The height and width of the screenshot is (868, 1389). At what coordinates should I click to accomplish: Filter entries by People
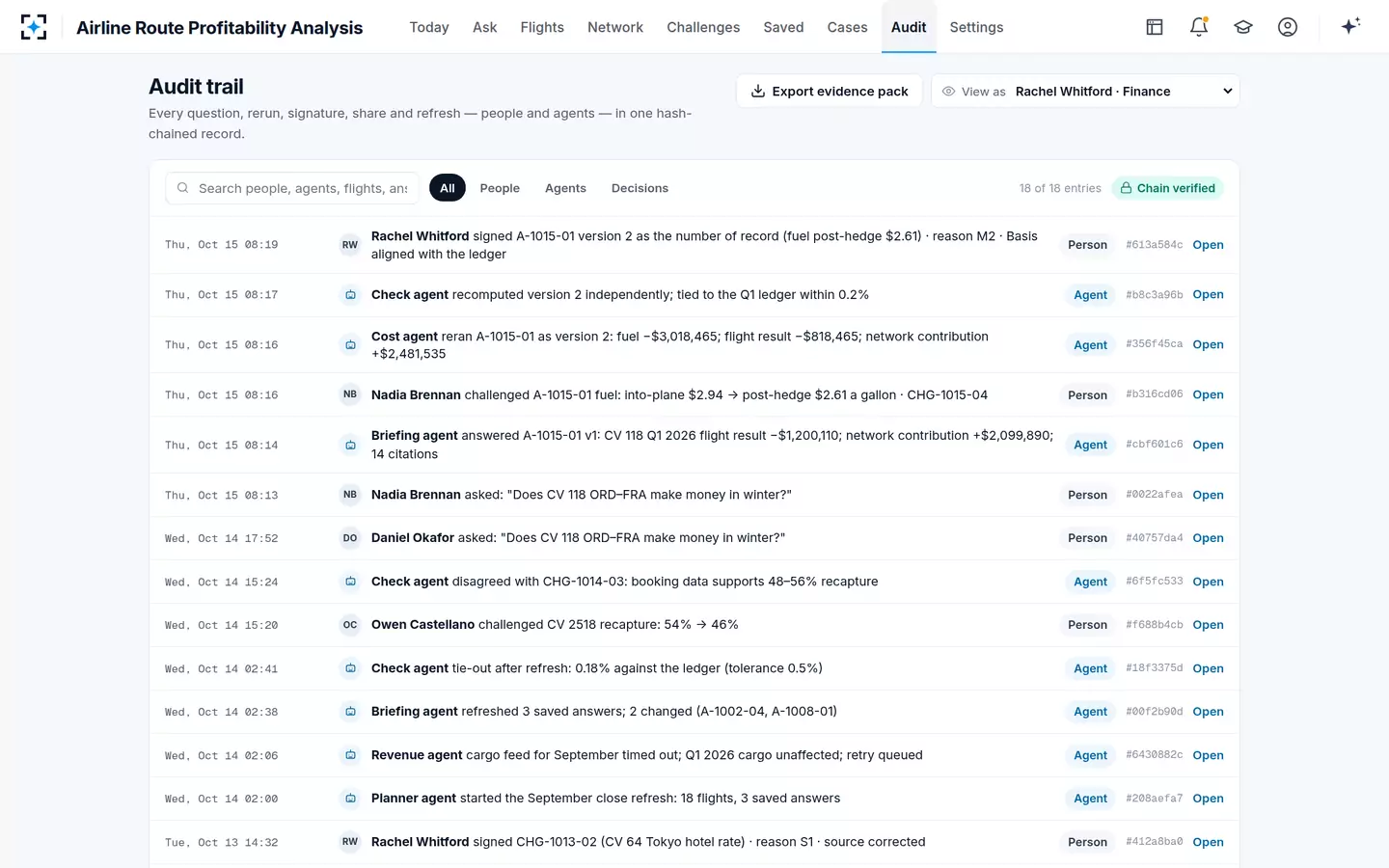[x=500, y=188]
